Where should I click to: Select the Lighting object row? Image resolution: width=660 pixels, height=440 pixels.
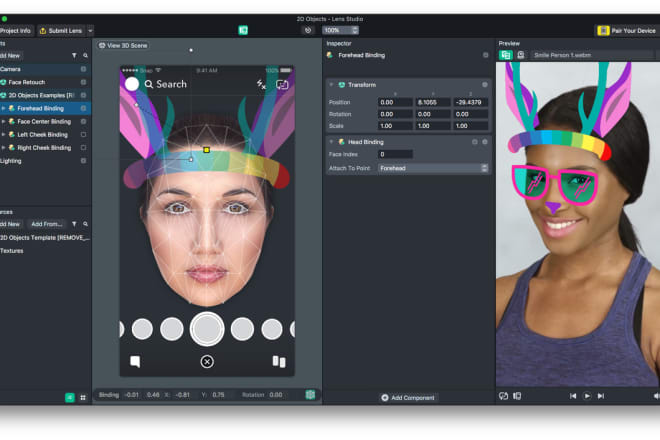pyautogui.click(x=45, y=161)
